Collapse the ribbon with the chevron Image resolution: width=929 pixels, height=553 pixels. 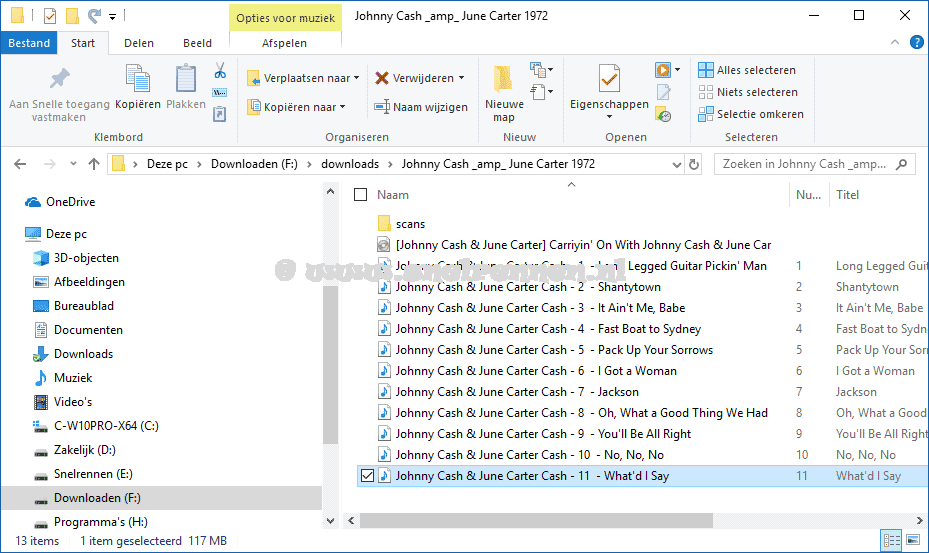[x=895, y=42]
